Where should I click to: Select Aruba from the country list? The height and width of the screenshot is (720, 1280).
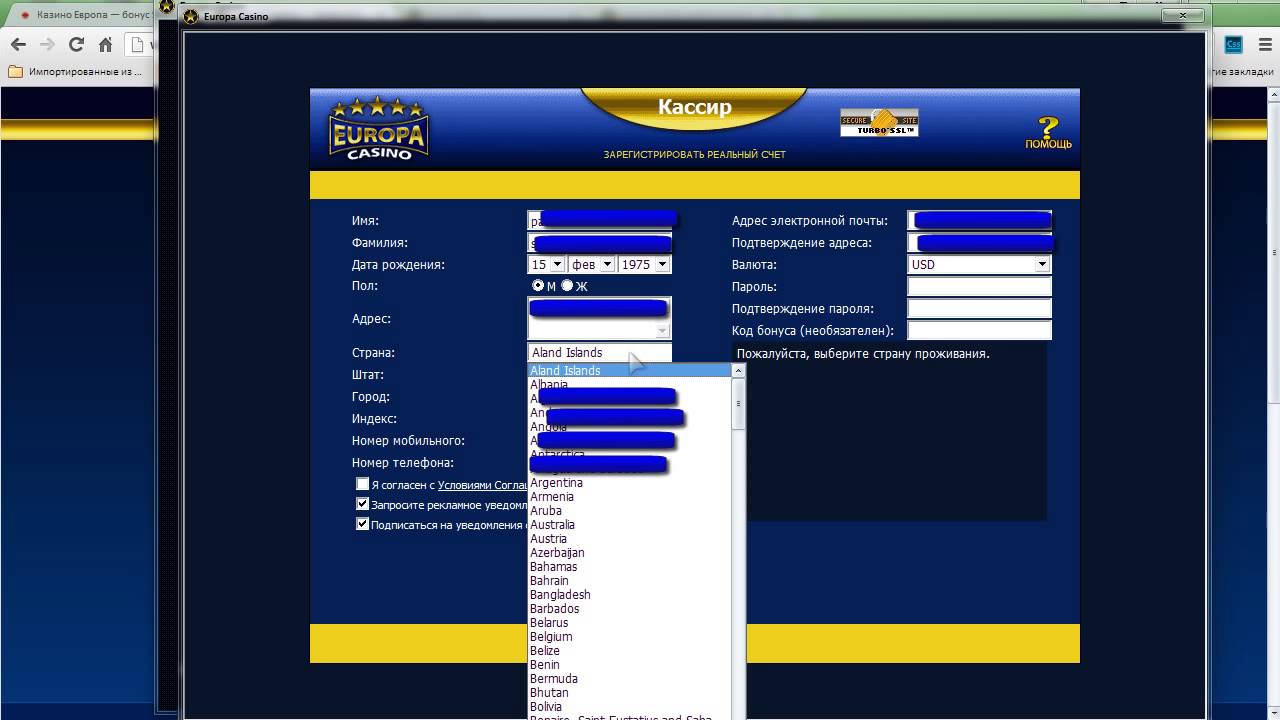point(631,511)
